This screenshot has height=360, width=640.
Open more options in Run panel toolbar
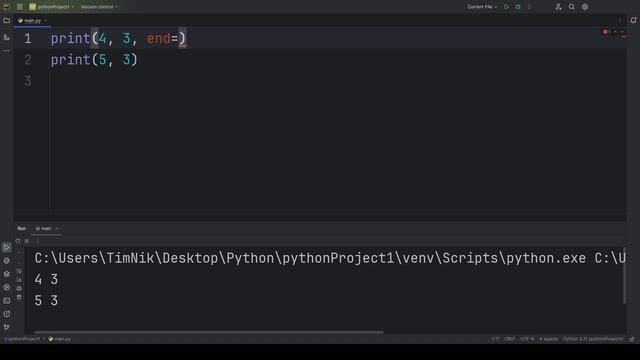click(x=37, y=241)
